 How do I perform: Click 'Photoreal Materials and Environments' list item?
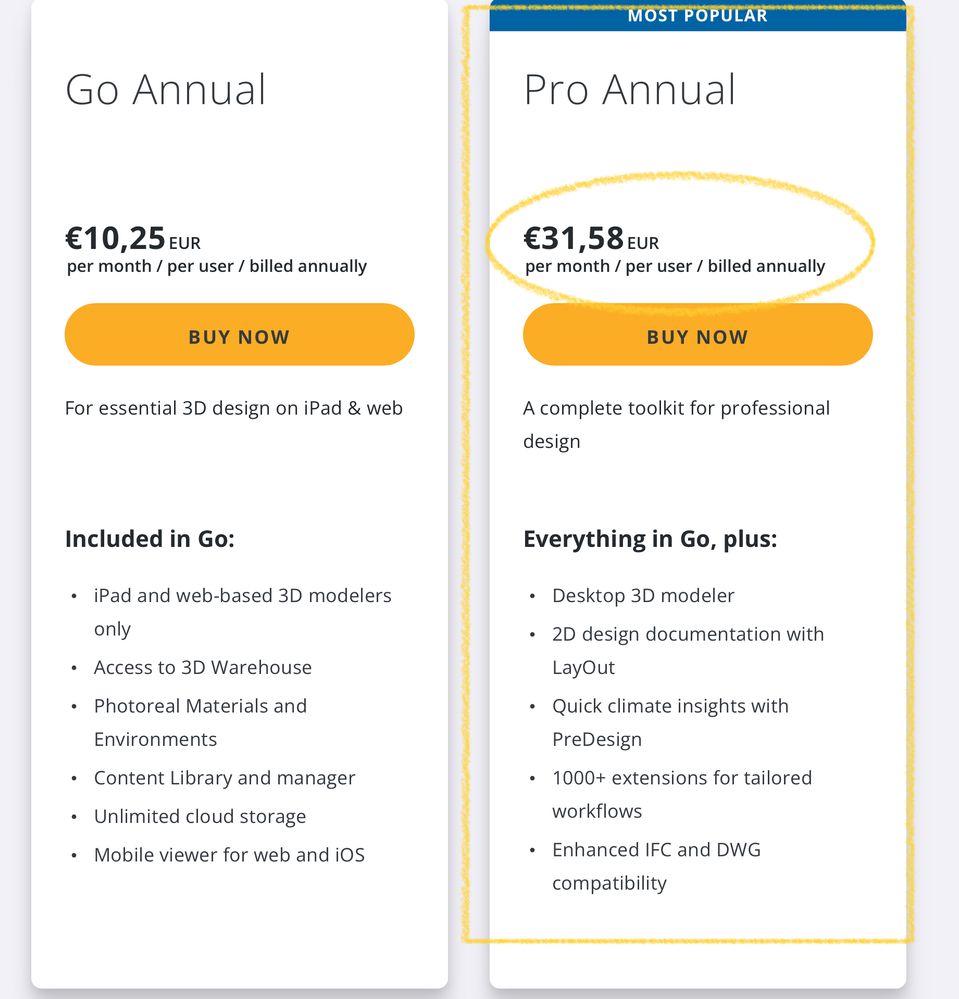point(200,722)
